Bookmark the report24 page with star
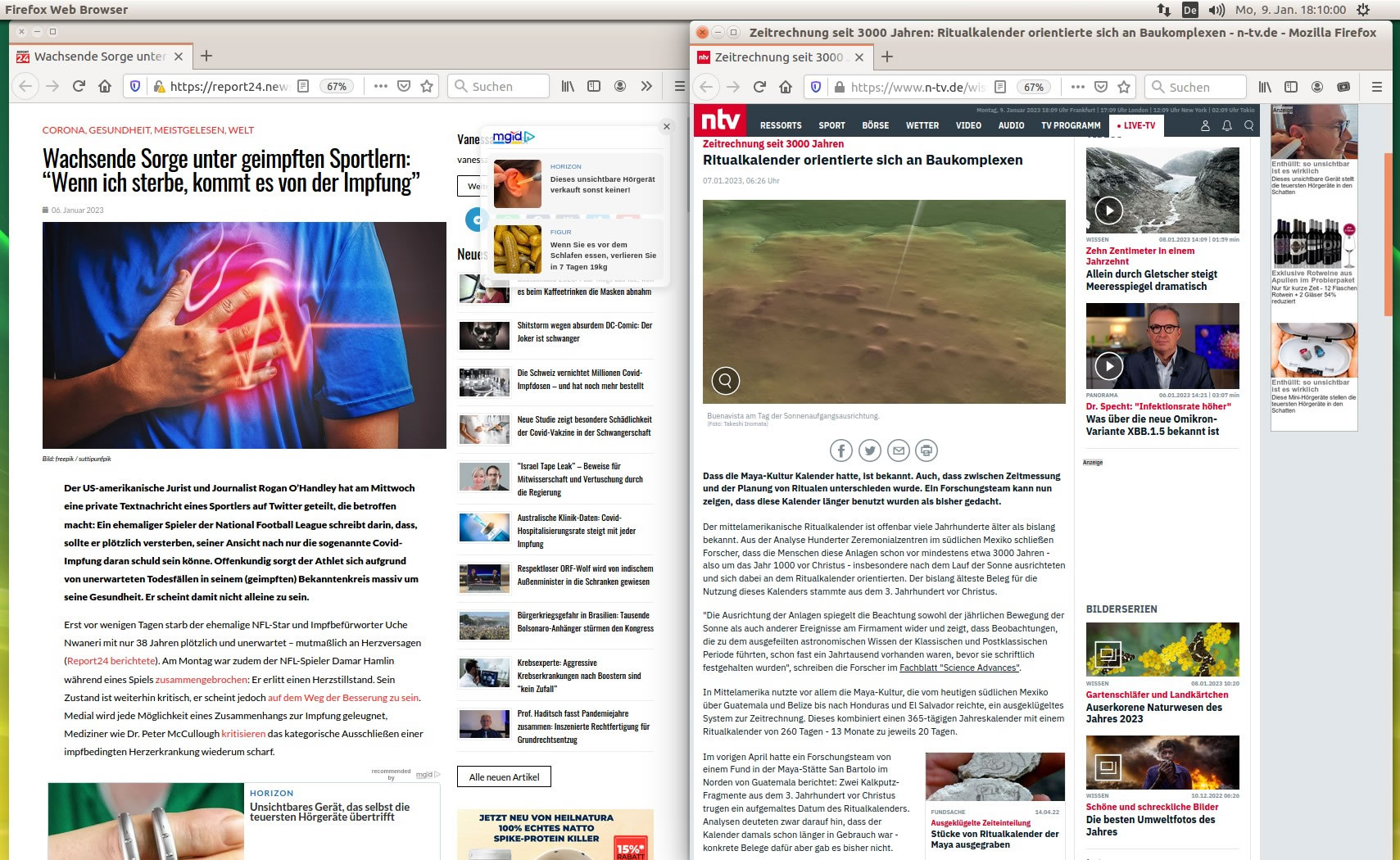This screenshot has width=1400, height=860. pyautogui.click(x=427, y=86)
